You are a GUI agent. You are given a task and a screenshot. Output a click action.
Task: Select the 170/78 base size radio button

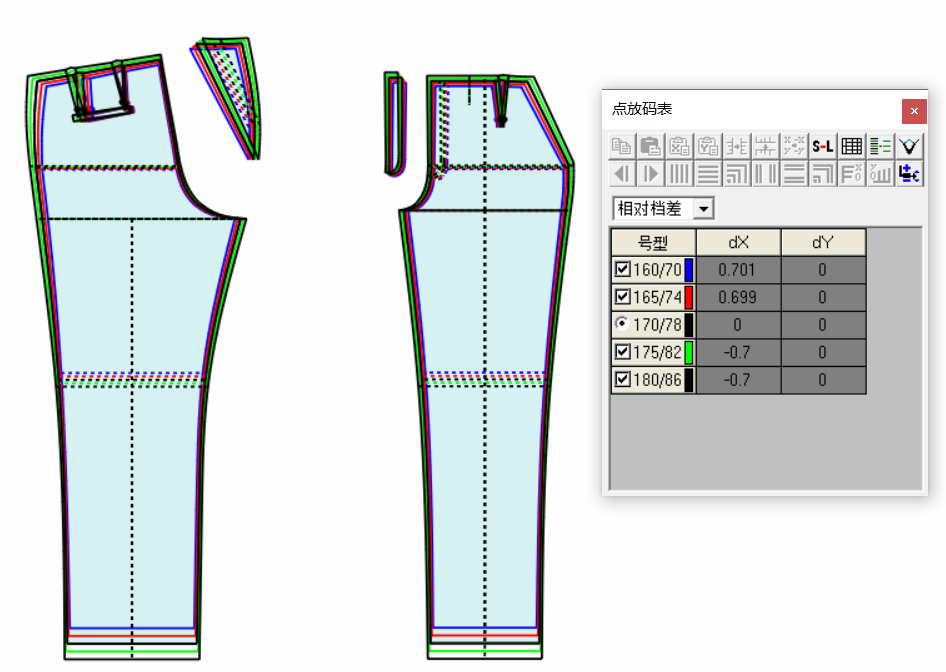(622, 324)
